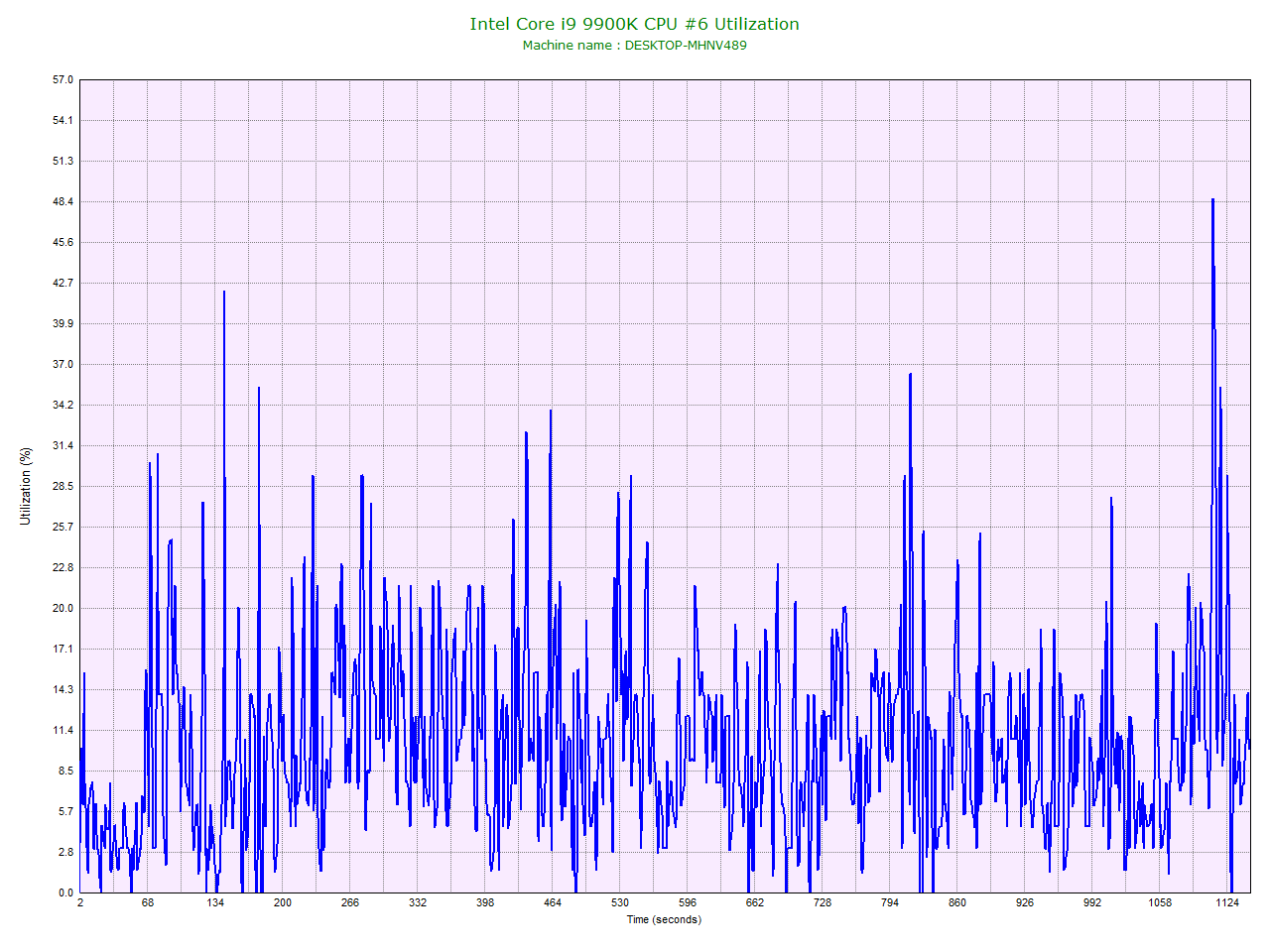Screen dimensions: 1270x952
Task: Pick the 17.1 utilization axis value
Action: 63,649
